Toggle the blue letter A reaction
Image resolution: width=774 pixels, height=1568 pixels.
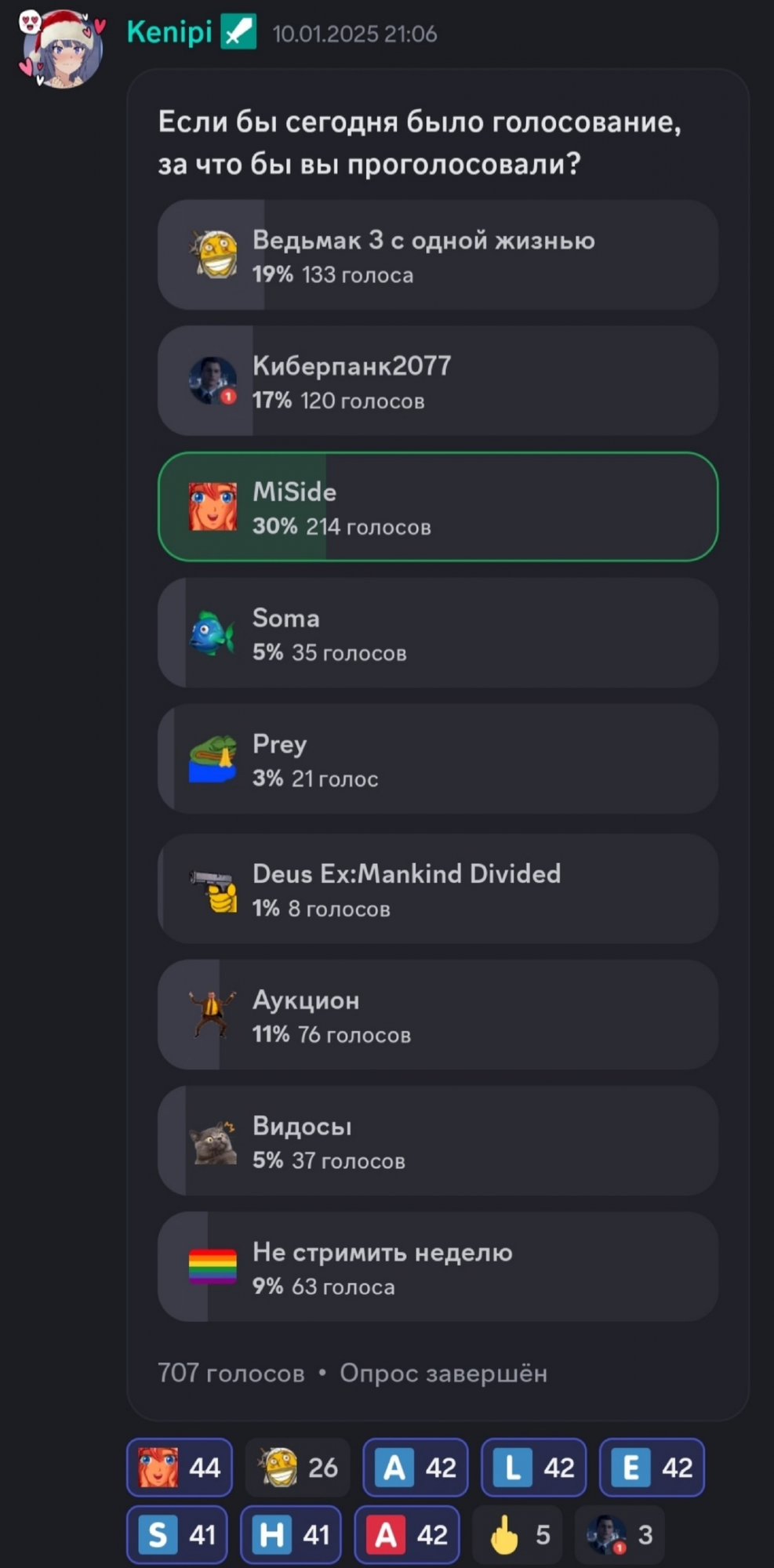[416, 1467]
